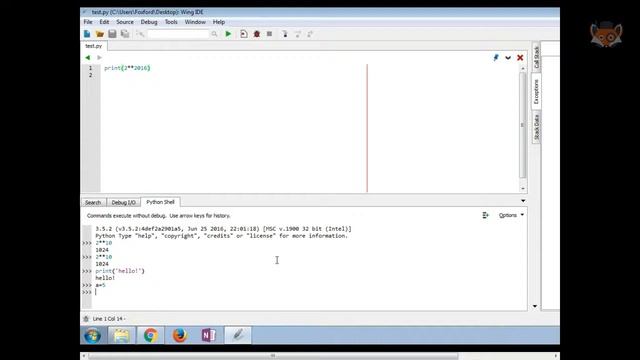Click the editor scrollbar down arrow
The width and height of the screenshot is (640, 360).
pyautogui.click(x=523, y=189)
